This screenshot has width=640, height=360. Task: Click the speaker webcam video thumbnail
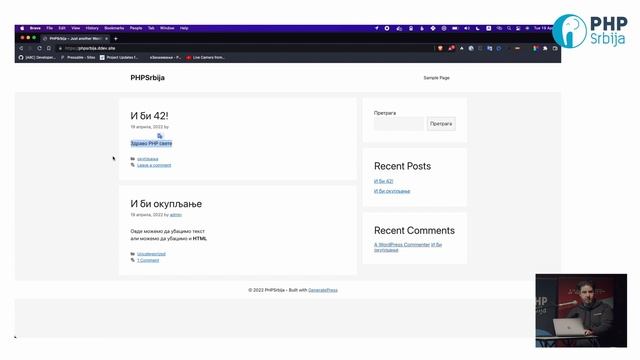[581, 311]
